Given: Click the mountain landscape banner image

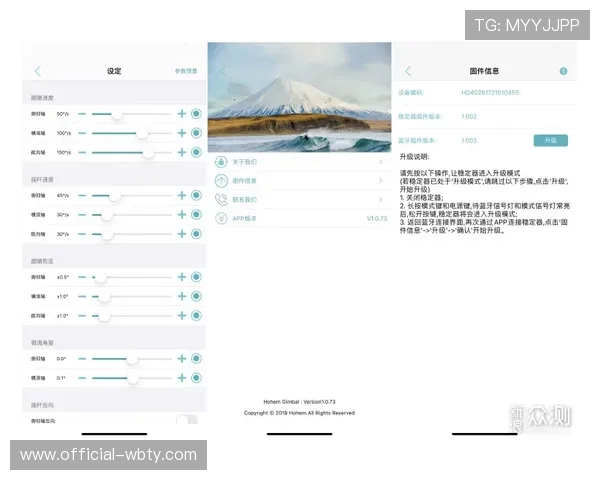Looking at the screenshot, I should (299, 97).
